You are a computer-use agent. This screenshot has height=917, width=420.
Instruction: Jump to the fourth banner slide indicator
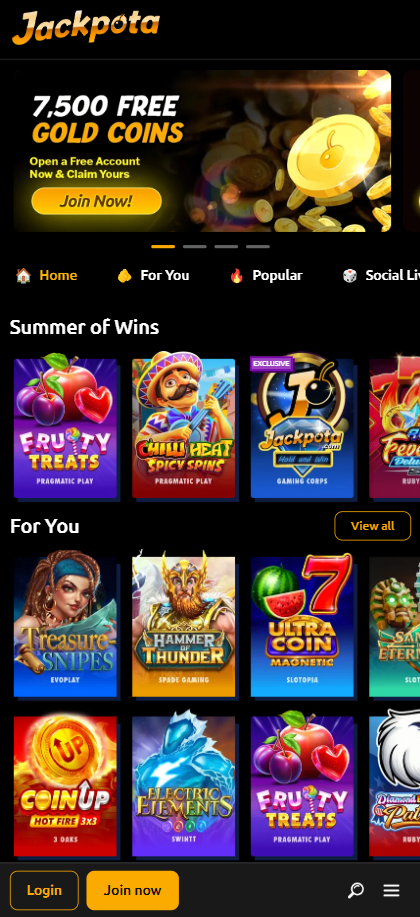[x=258, y=247]
